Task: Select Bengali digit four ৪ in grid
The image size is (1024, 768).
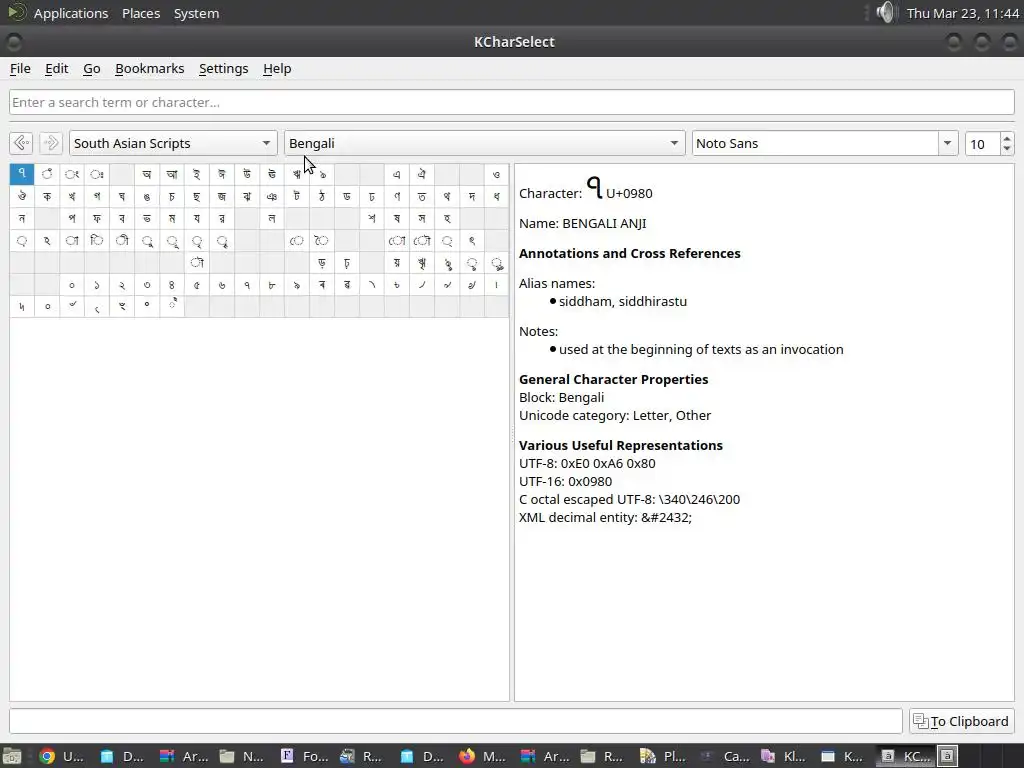Action: [172, 285]
